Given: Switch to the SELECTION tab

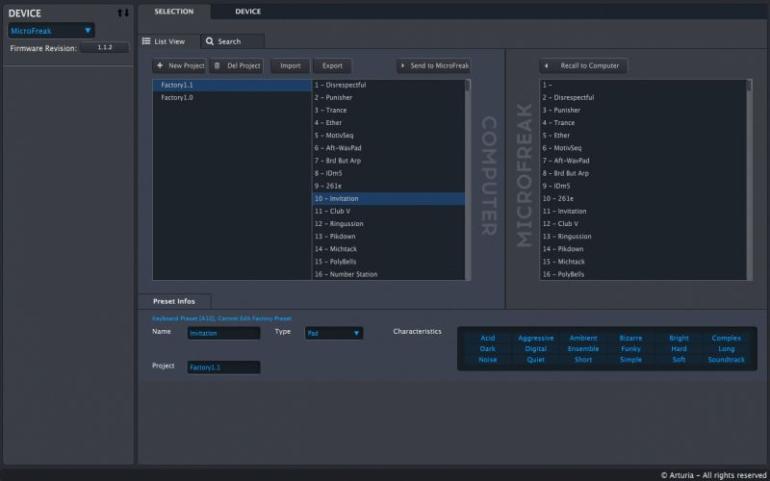Looking at the screenshot, I should point(174,11).
